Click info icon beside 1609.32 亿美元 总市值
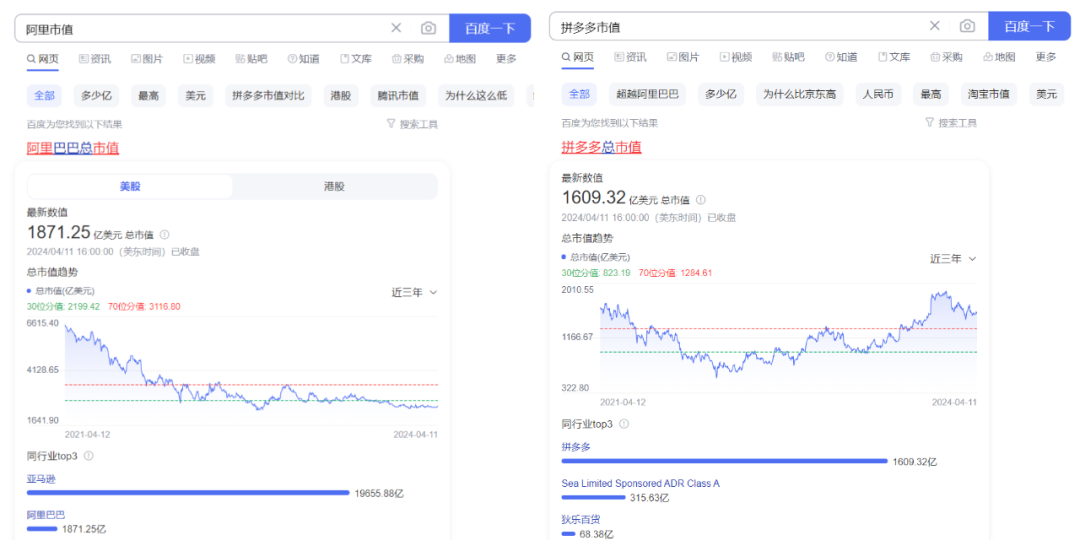1080x546 pixels. click(x=700, y=200)
